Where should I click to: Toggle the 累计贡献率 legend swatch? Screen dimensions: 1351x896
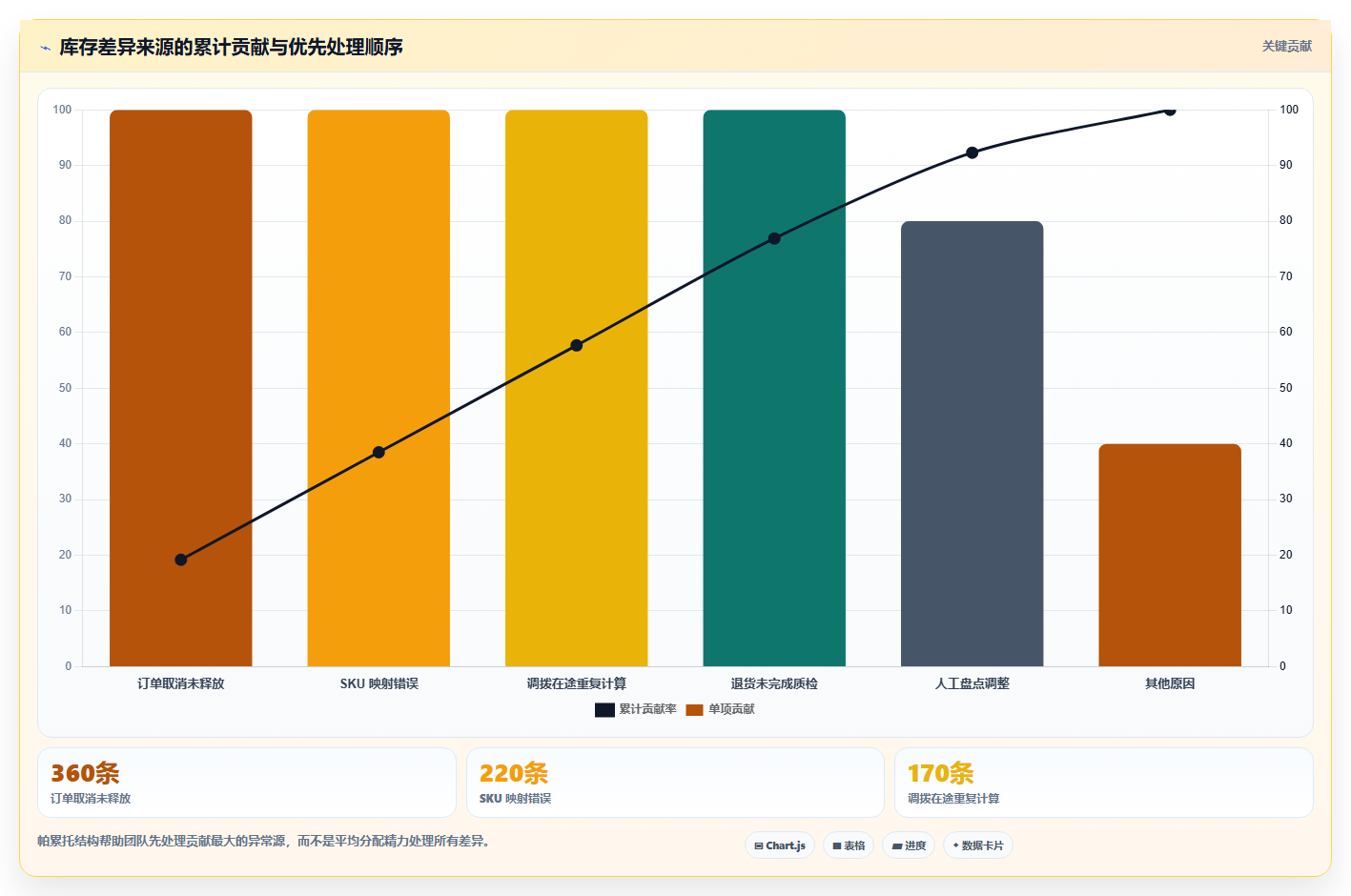[604, 709]
